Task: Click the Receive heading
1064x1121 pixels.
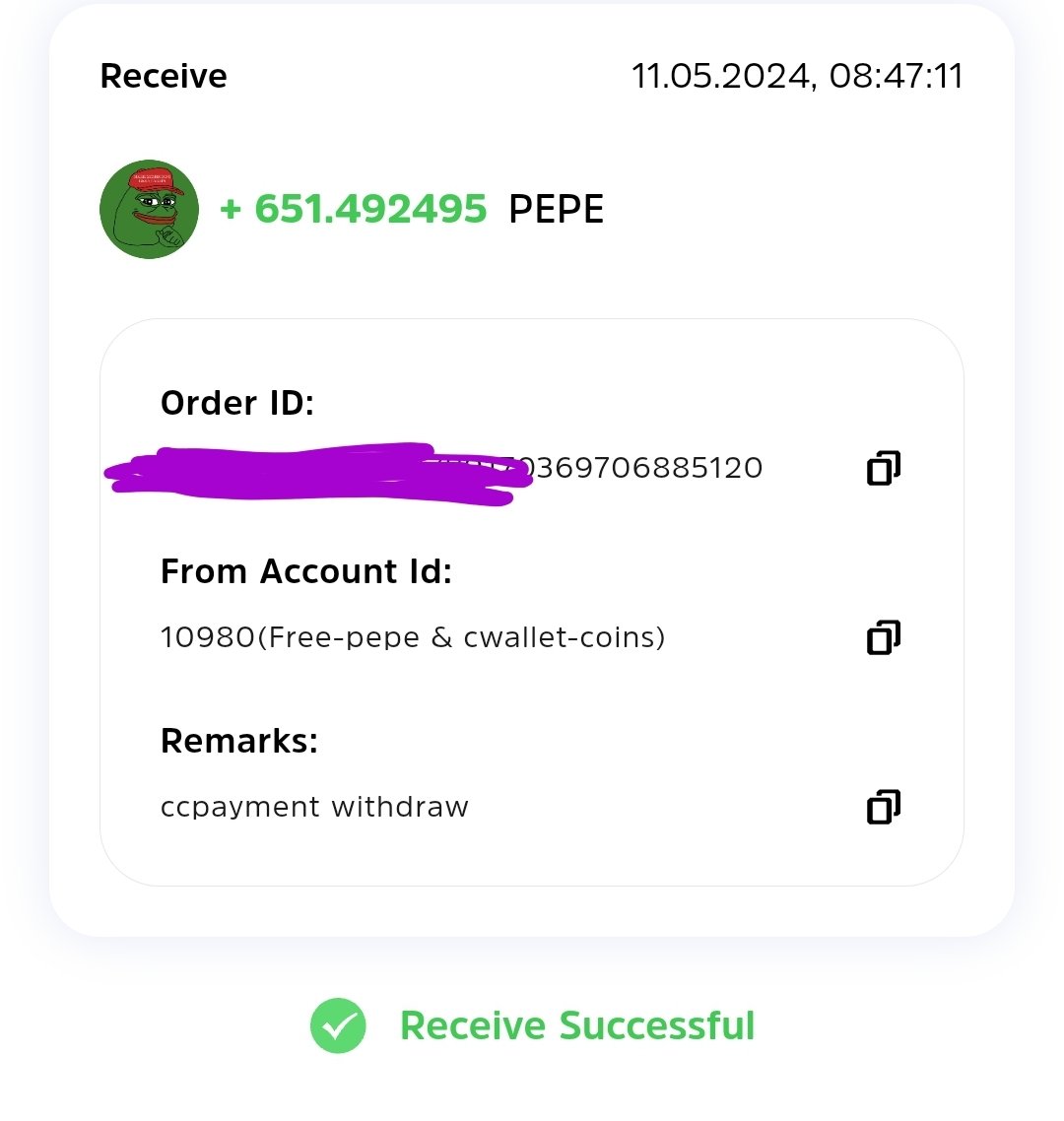Action: tap(164, 76)
